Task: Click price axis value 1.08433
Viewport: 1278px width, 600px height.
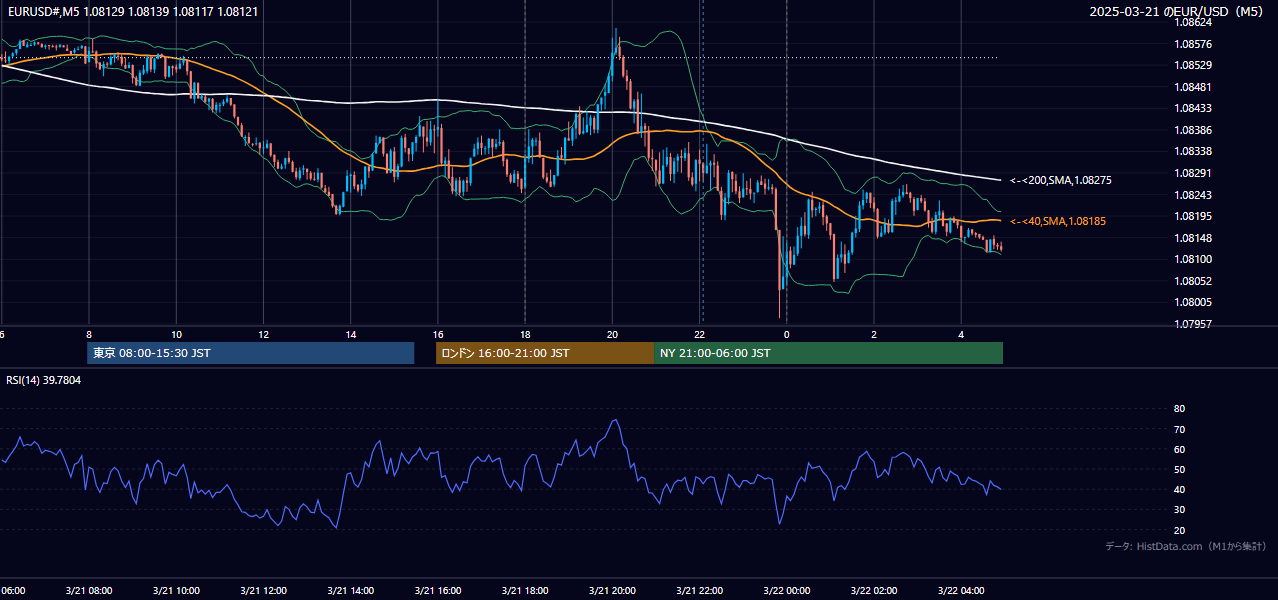Action: click(x=1193, y=108)
